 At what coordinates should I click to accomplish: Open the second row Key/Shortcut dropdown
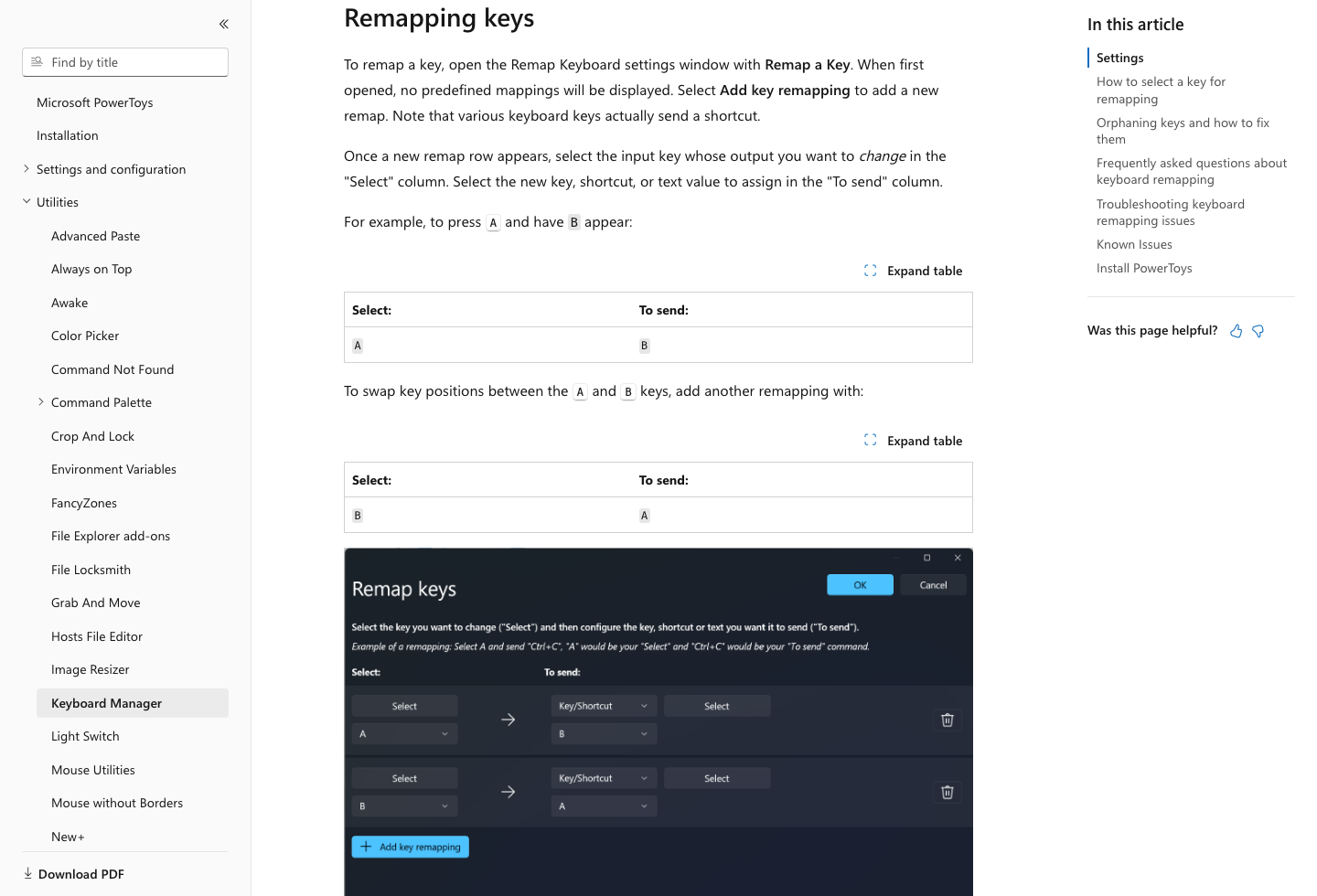pyautogui.click(x=604, y=778)
